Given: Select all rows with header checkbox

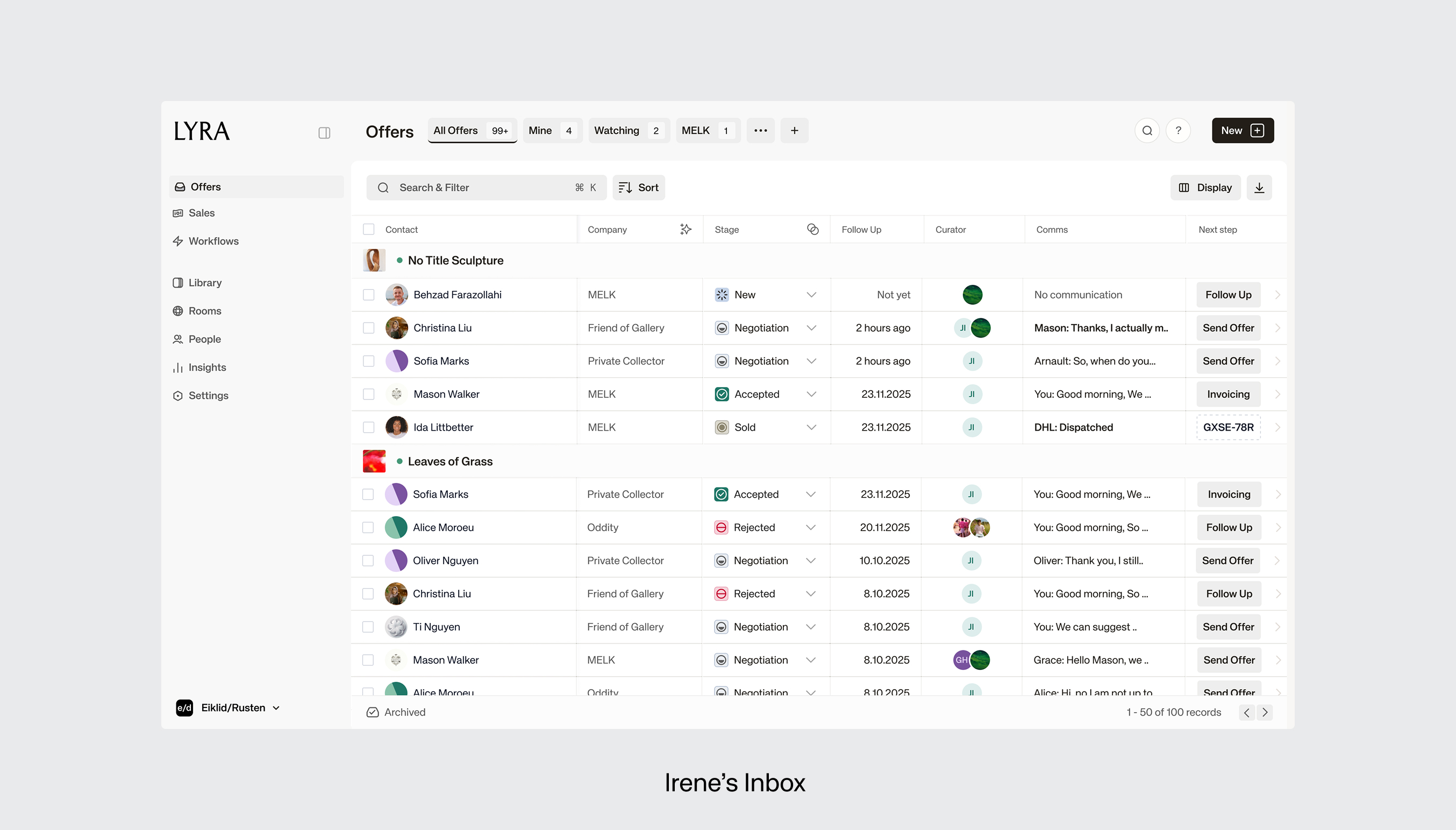Looking at the screenshot, I should [x=368, y=229].
